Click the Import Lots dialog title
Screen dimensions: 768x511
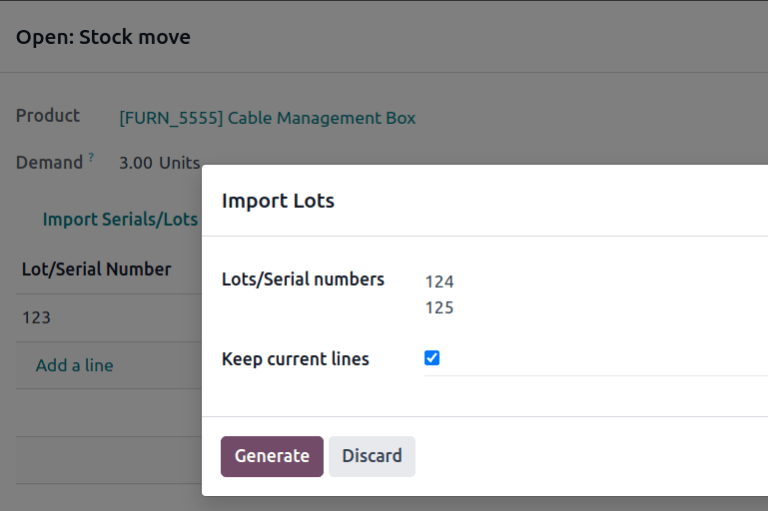278,200
